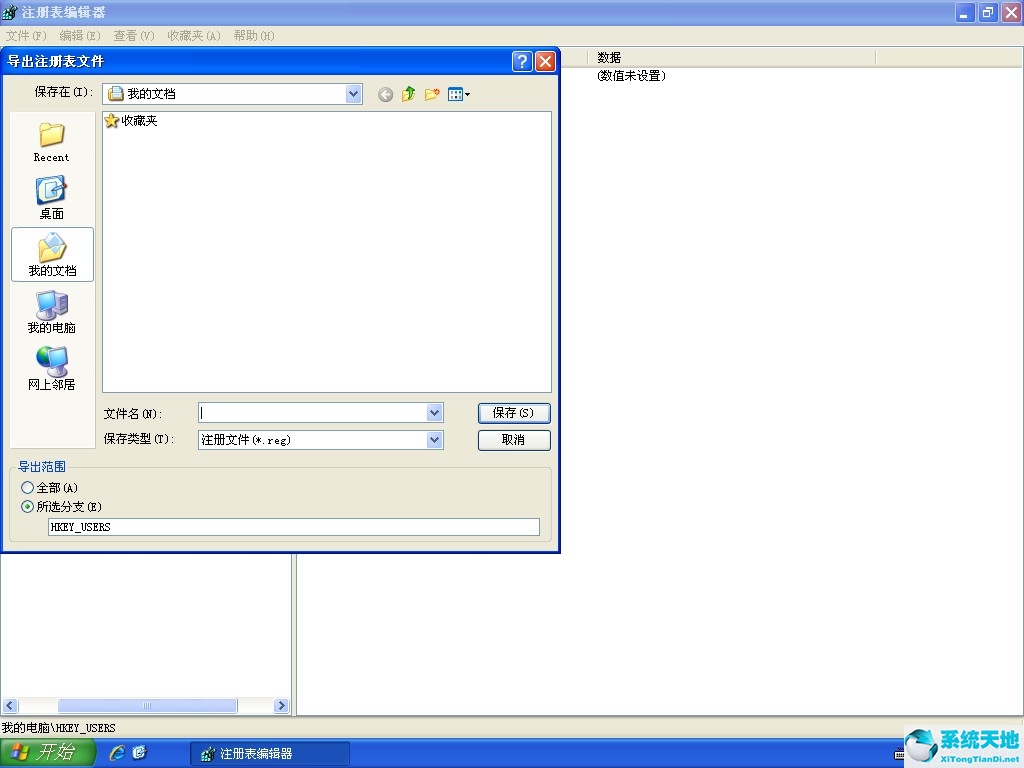Image resolution: width=1024 pixels, height=768 pixels.
Task: Open Network Neighborhood (网上邻居) location
Action: coord(51,368)
